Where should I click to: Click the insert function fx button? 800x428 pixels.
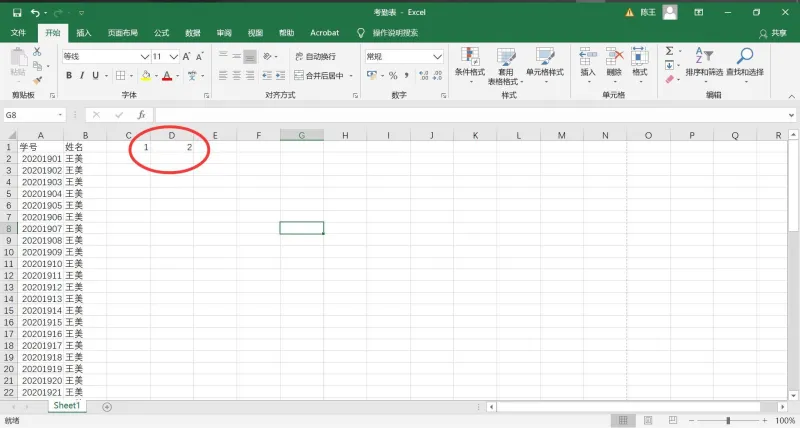point(141,115)
